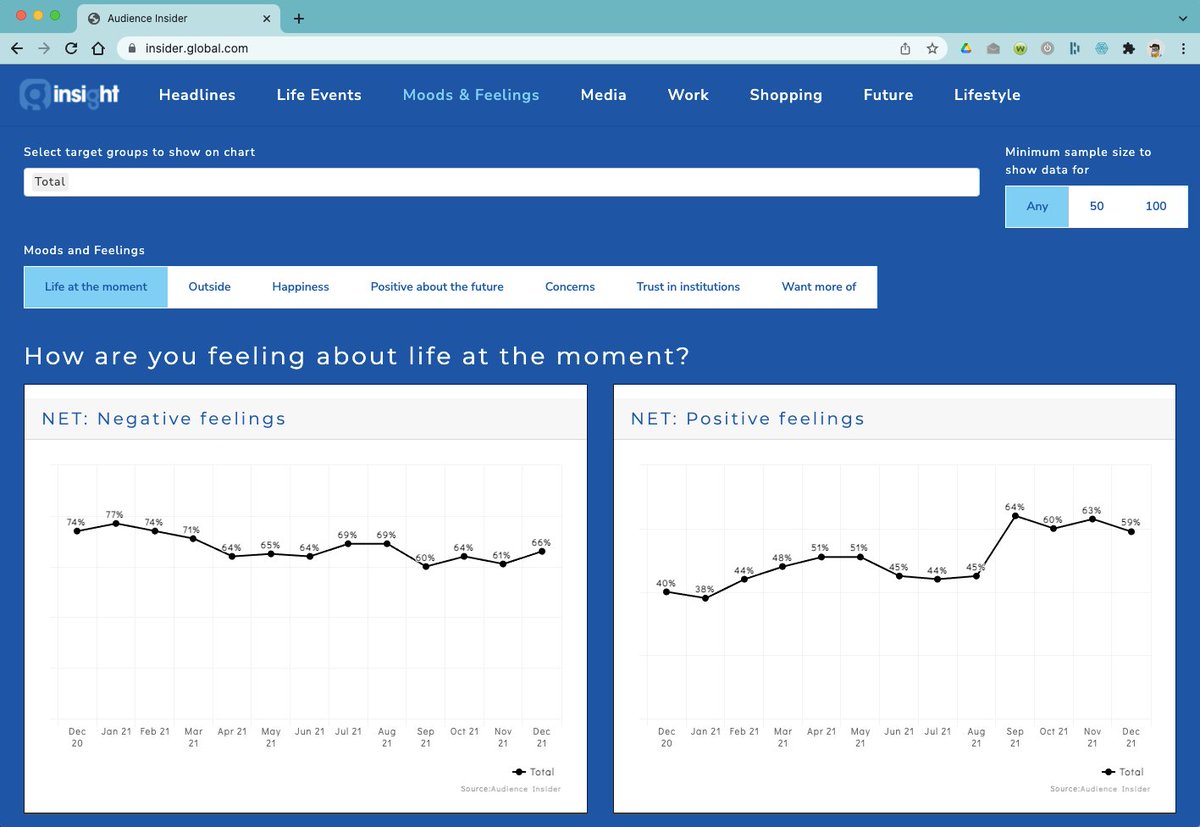Navigate to the Work section
This screenshot has height=827, width=1200.
(688, 95)
